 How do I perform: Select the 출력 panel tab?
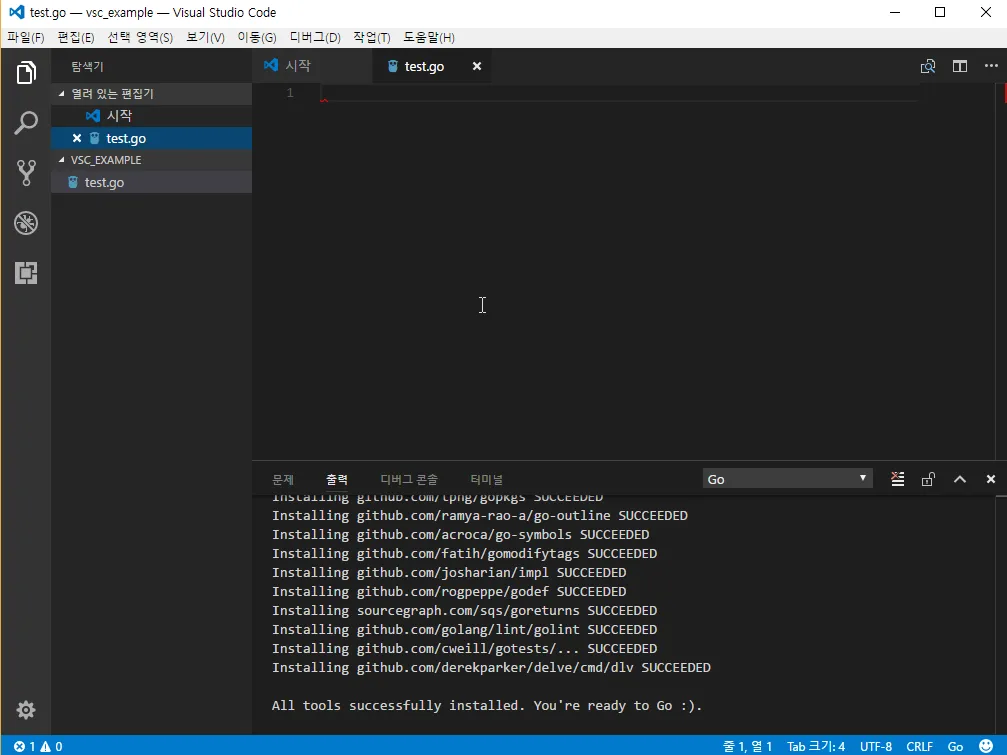tap(337, 480)
